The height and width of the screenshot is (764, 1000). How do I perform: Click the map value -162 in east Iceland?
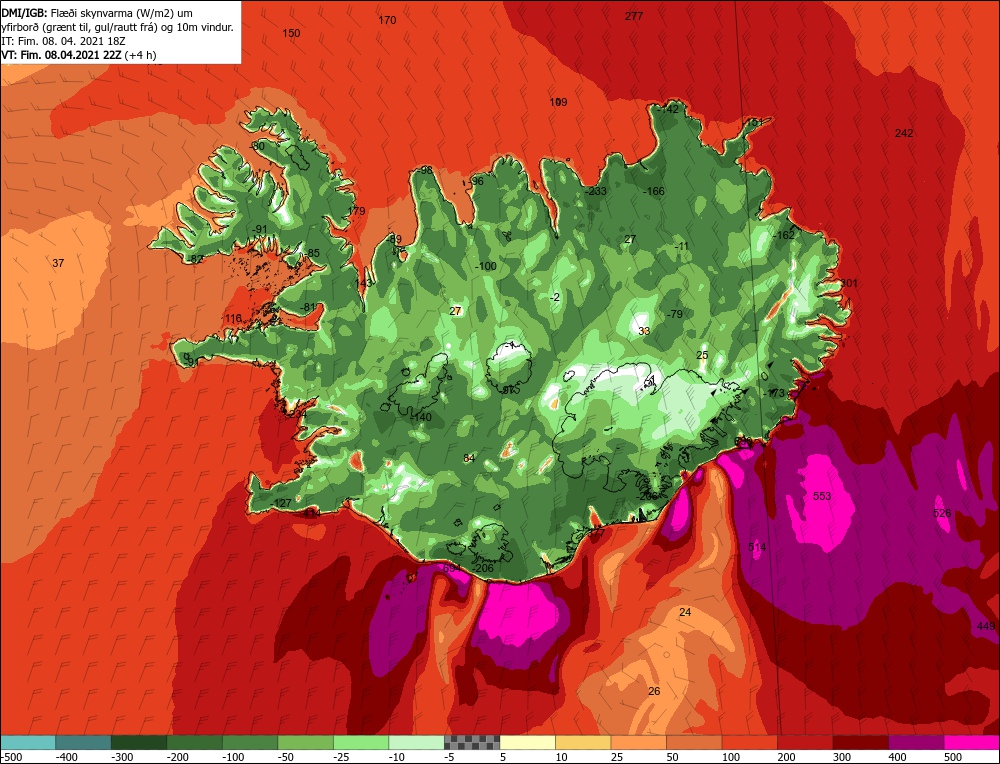pos(784,235)
